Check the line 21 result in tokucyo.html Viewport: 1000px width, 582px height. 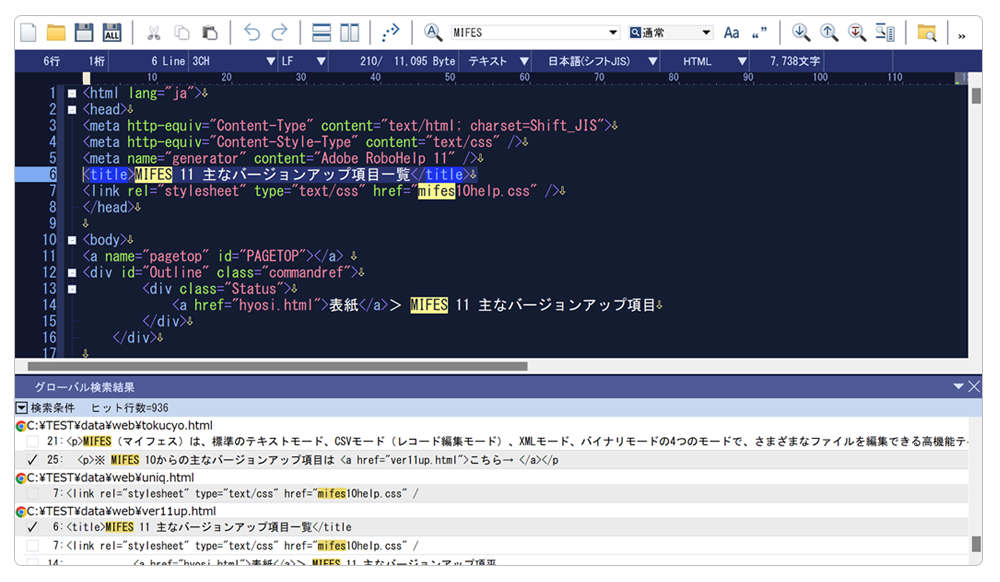[x=33, y=441]
